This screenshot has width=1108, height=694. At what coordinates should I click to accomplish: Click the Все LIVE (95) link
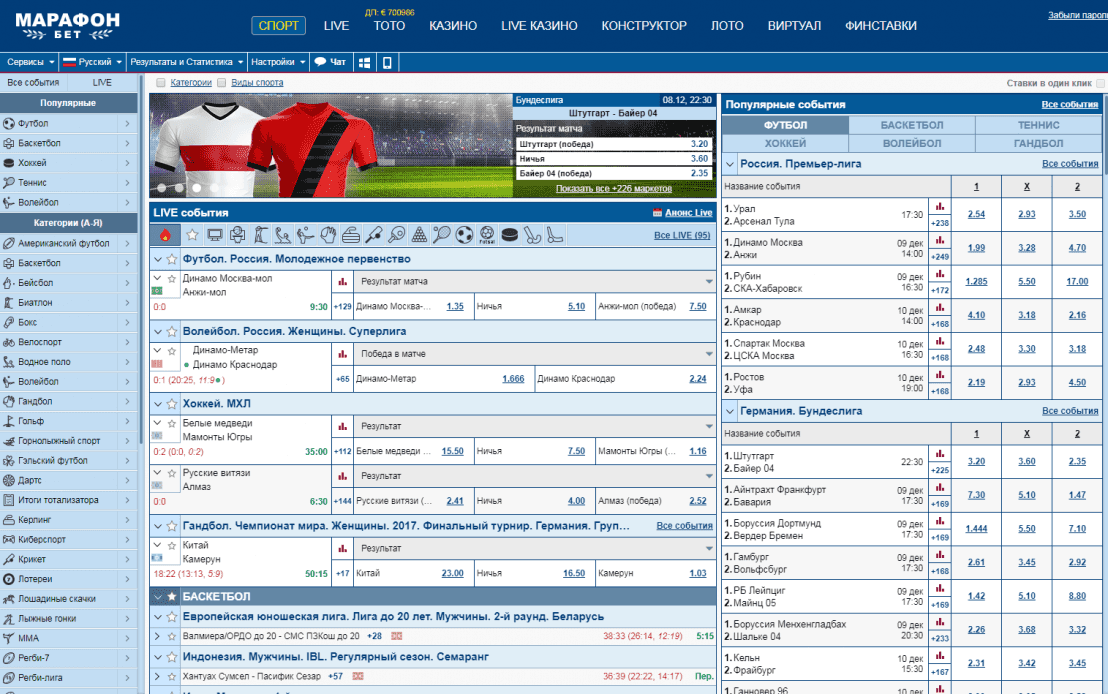pyautogui.click(x=682, y=235)
